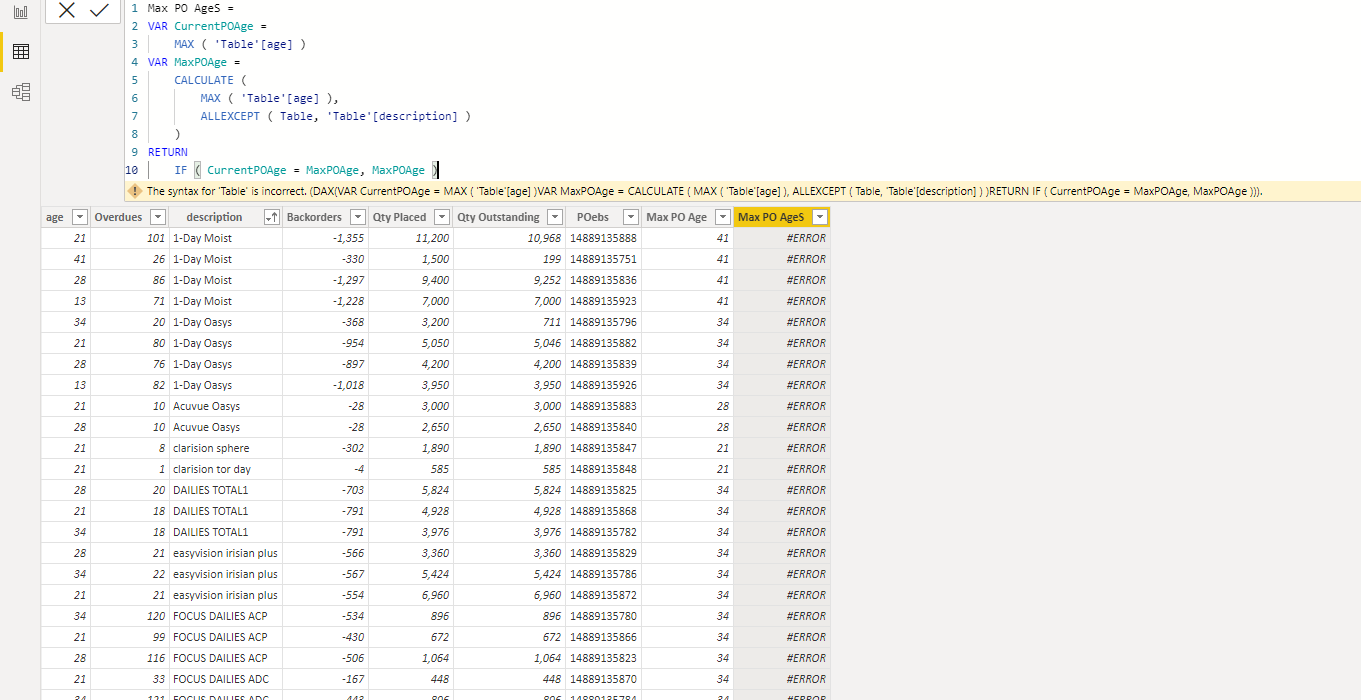
Task: Click the syntax error message text
Action: (705, 191)
